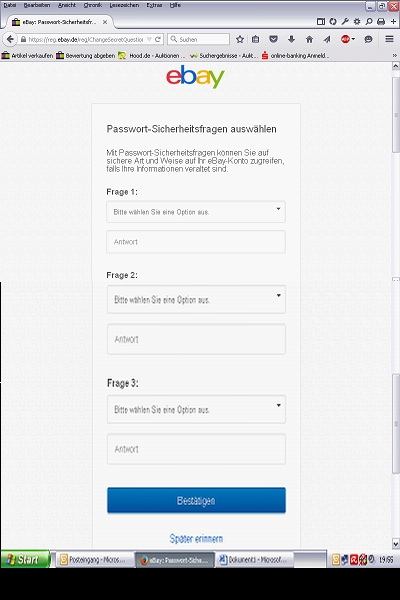
Task: Open the hamburger menu icon
Action: coord(389,39)
